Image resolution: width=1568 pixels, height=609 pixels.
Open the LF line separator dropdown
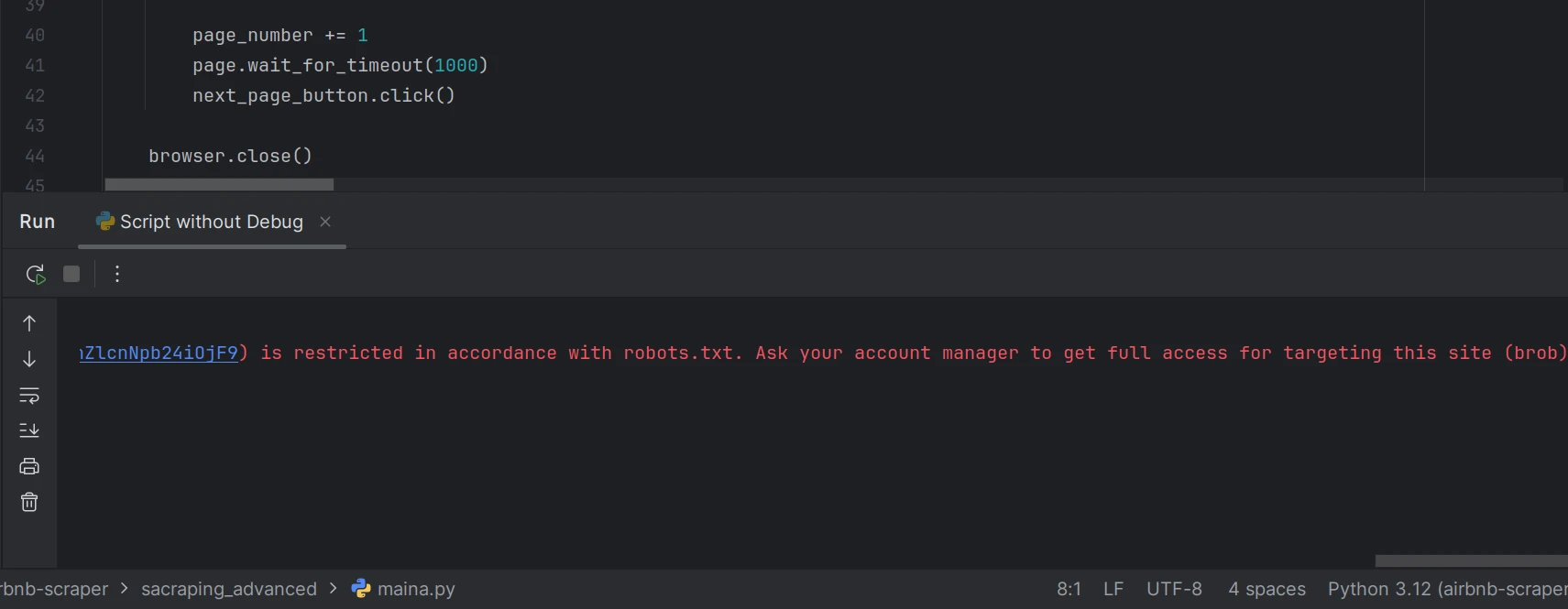click(x=1113, y=589)
